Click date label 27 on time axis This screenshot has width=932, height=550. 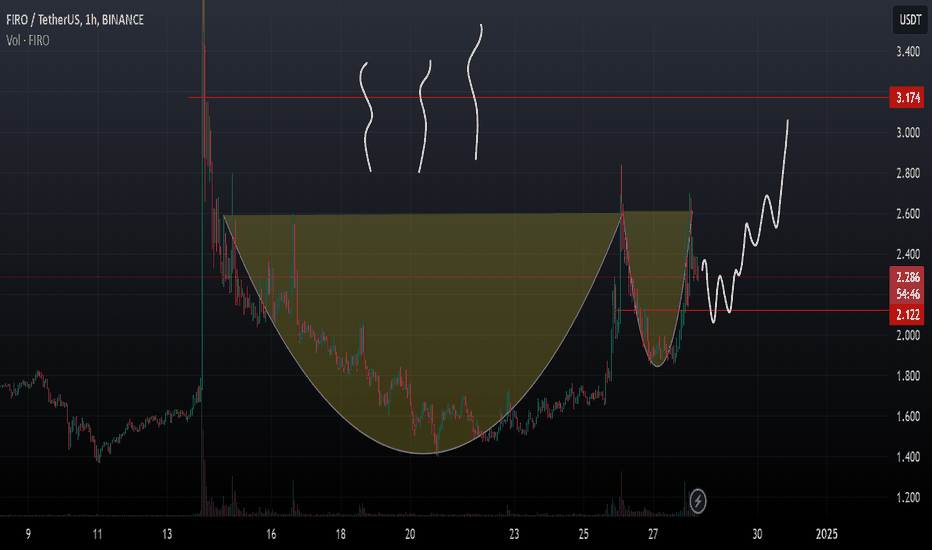pos(653,534)
